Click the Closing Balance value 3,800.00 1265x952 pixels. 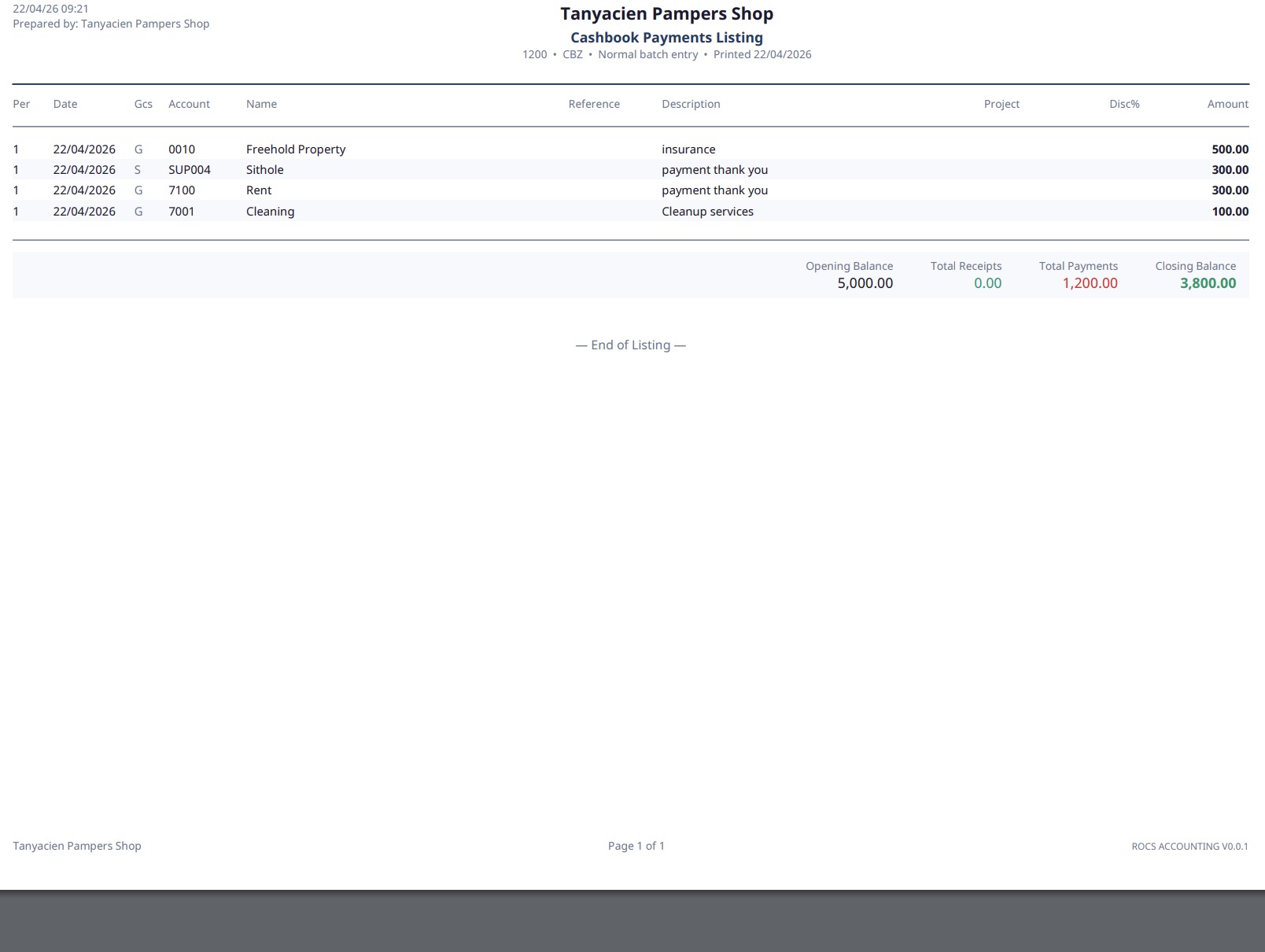tap(1207, 283)
